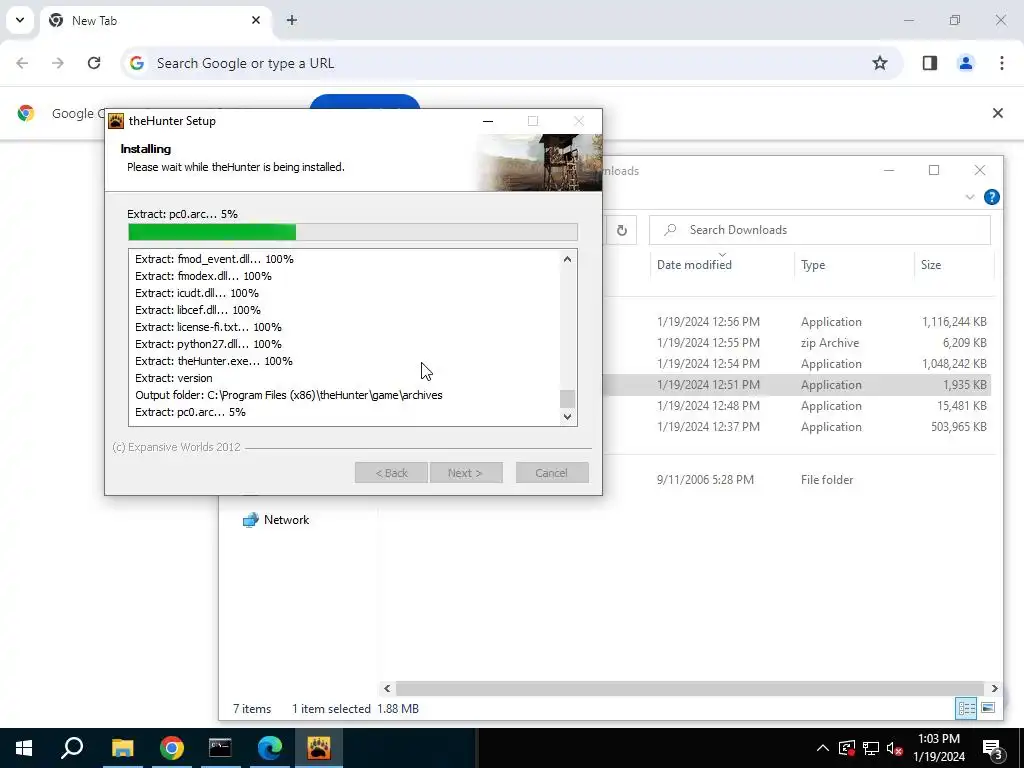The image size is (1024, 768).
Task: Open File Explorer from the taskbar
Action: point(122,748)
